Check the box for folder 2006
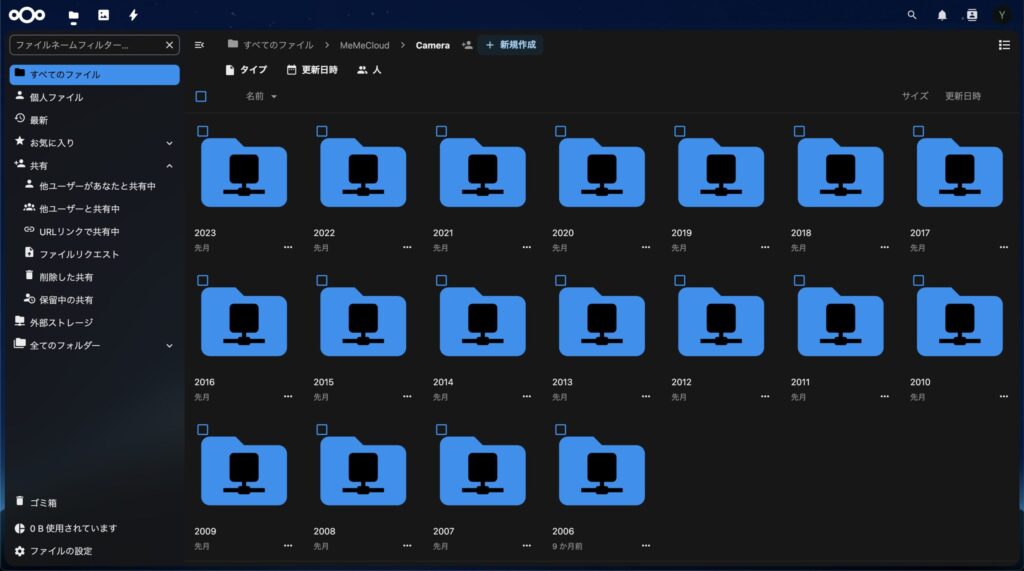Image resolution: width=1024 pixels, height=571 pixels. tap(560, 429)
